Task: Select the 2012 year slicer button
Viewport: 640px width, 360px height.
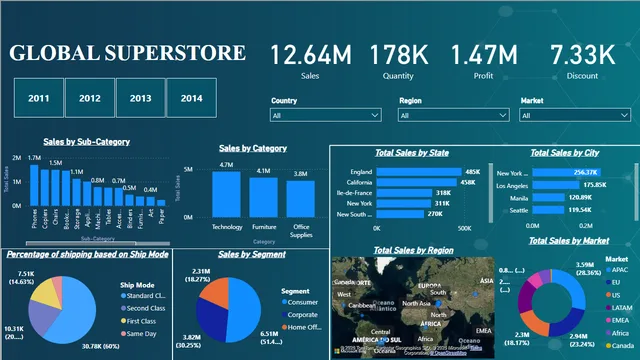Action: (x=90, y=98)
